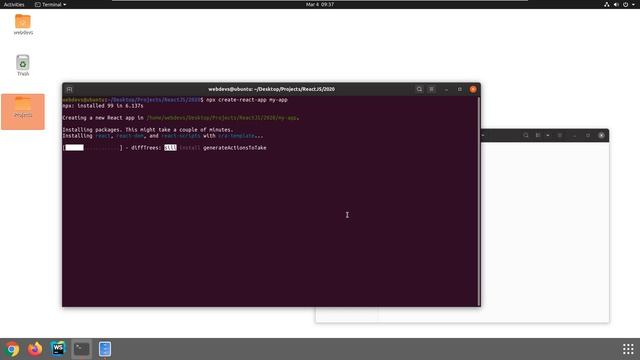Screen dimensions: 640x360
Task: Click the terminal window title text
Action: coord(271,89)
